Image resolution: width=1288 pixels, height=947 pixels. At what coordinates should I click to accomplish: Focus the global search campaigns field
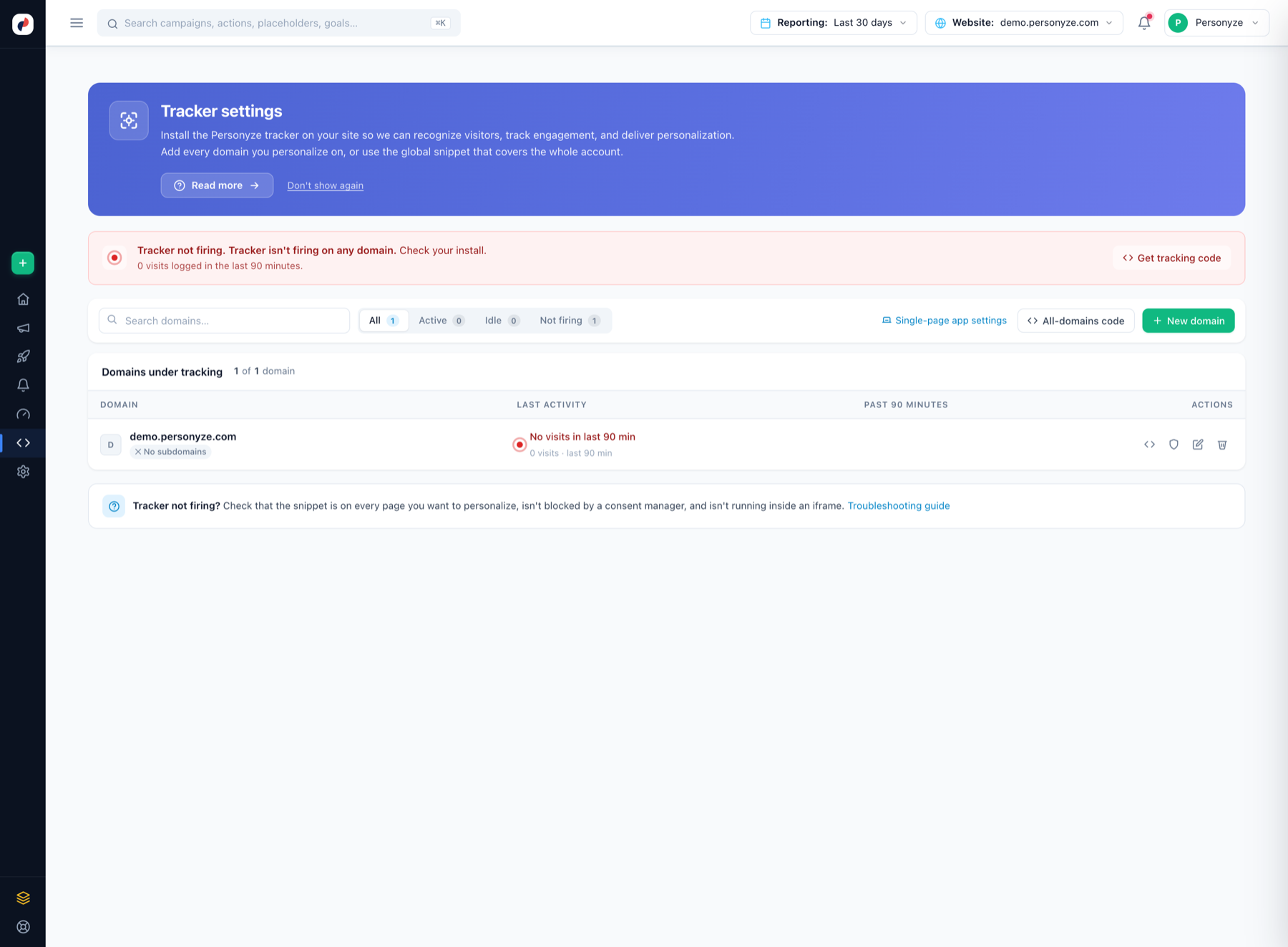coord(279,23)
